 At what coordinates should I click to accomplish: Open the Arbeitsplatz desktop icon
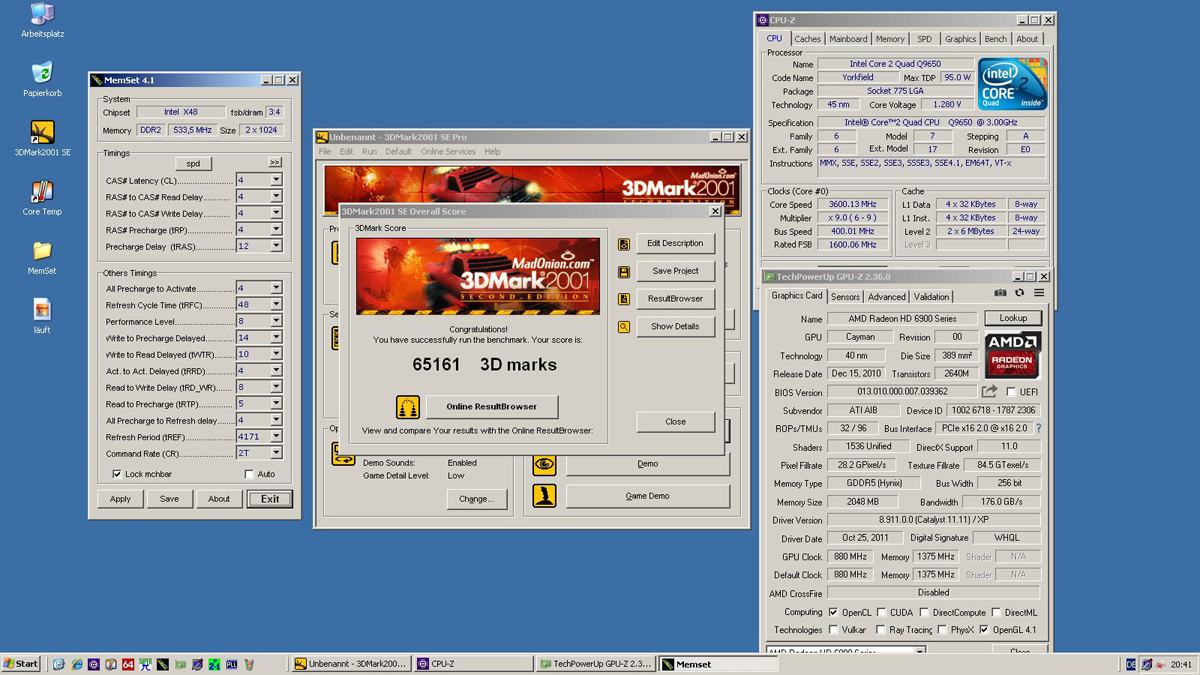tap(41, 14)
